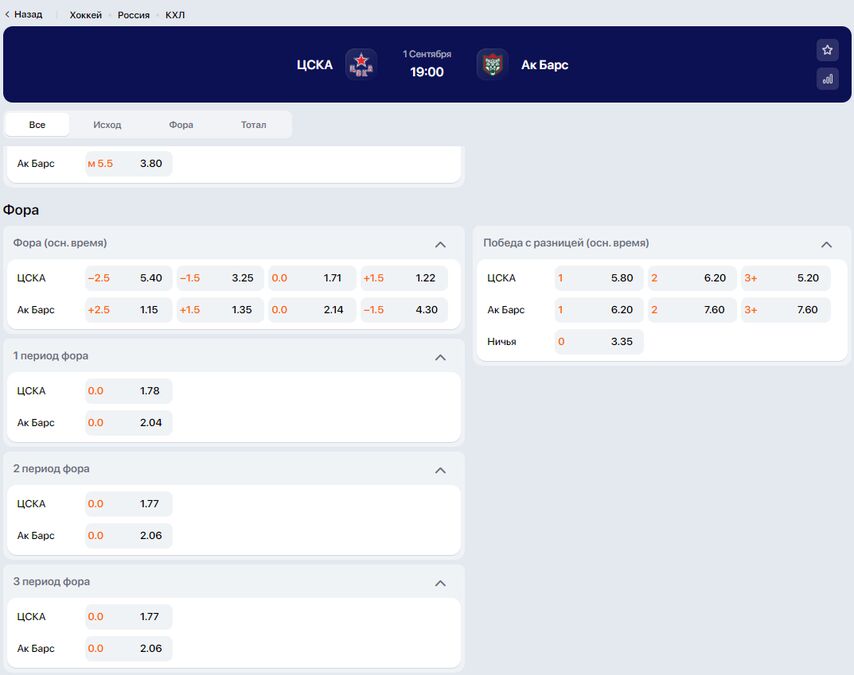Click the Ак Барс team name in header
The height and width of the screenshot is (675, 854).
[x=545, y=65]
